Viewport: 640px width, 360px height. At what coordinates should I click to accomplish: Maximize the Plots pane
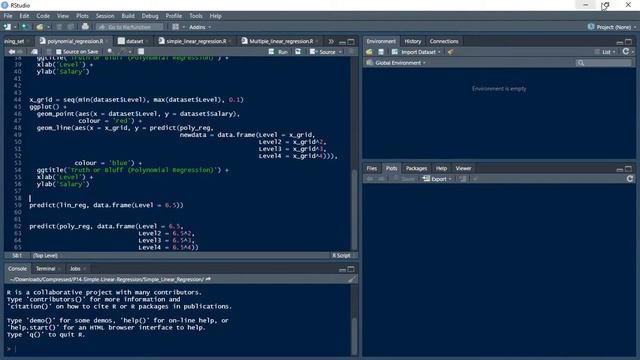[x=629, y=168]
